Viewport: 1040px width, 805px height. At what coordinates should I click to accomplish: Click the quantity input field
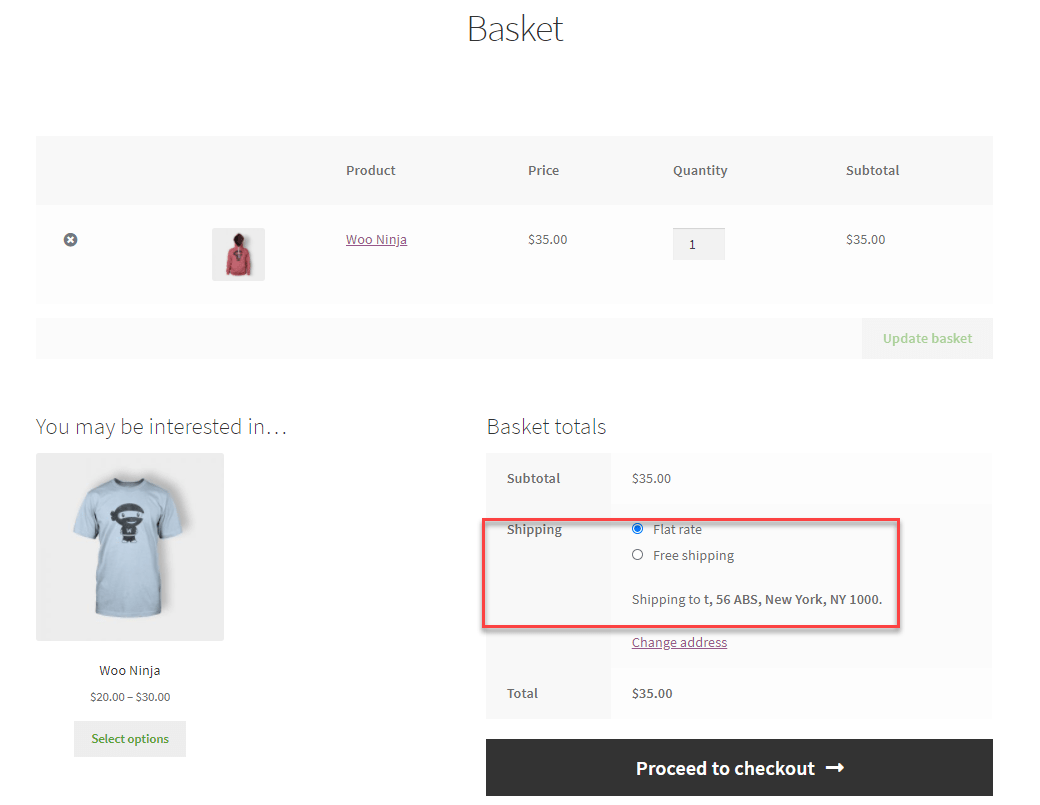coord(698,244)
